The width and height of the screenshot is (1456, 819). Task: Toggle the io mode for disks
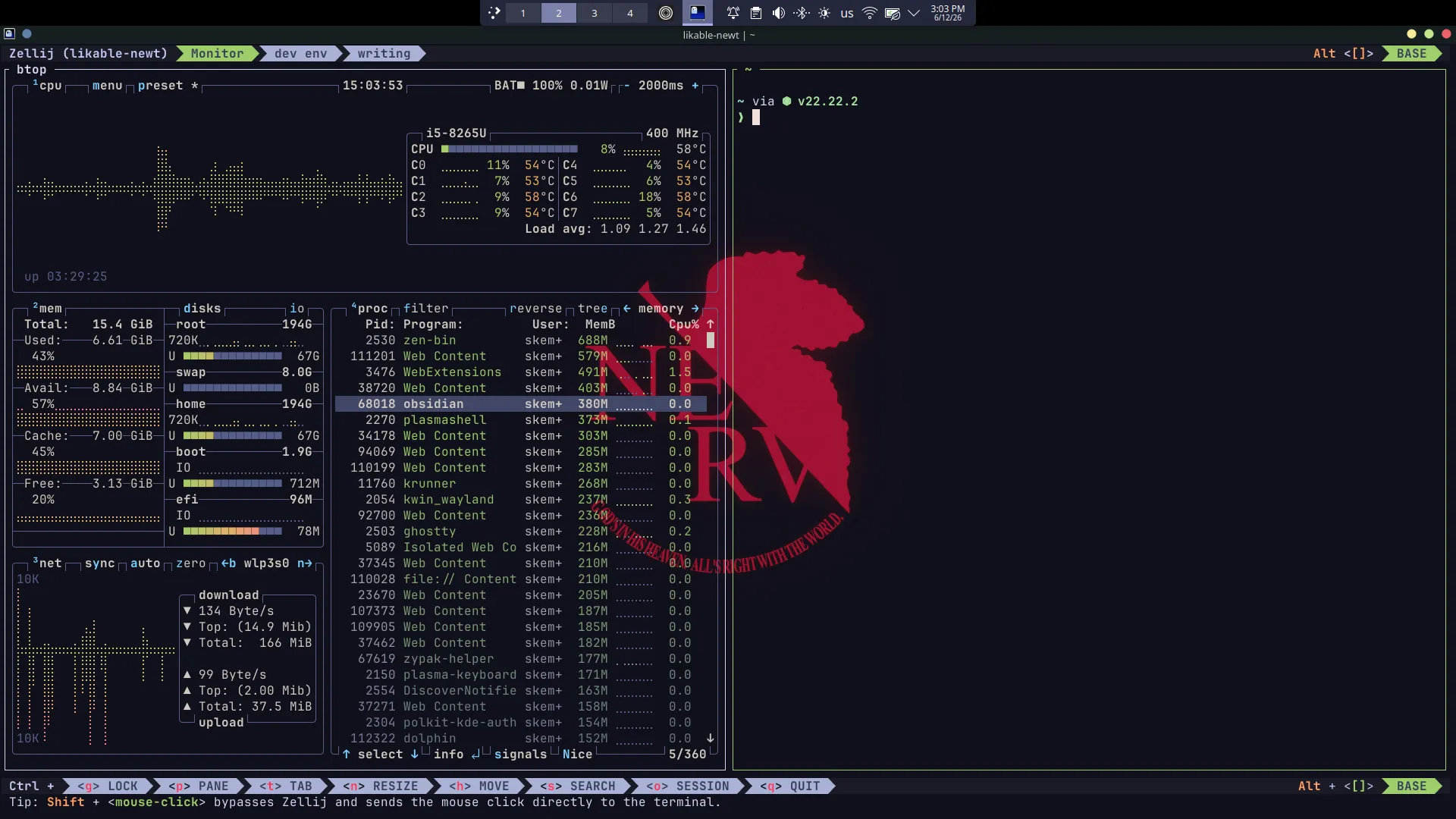297,309
